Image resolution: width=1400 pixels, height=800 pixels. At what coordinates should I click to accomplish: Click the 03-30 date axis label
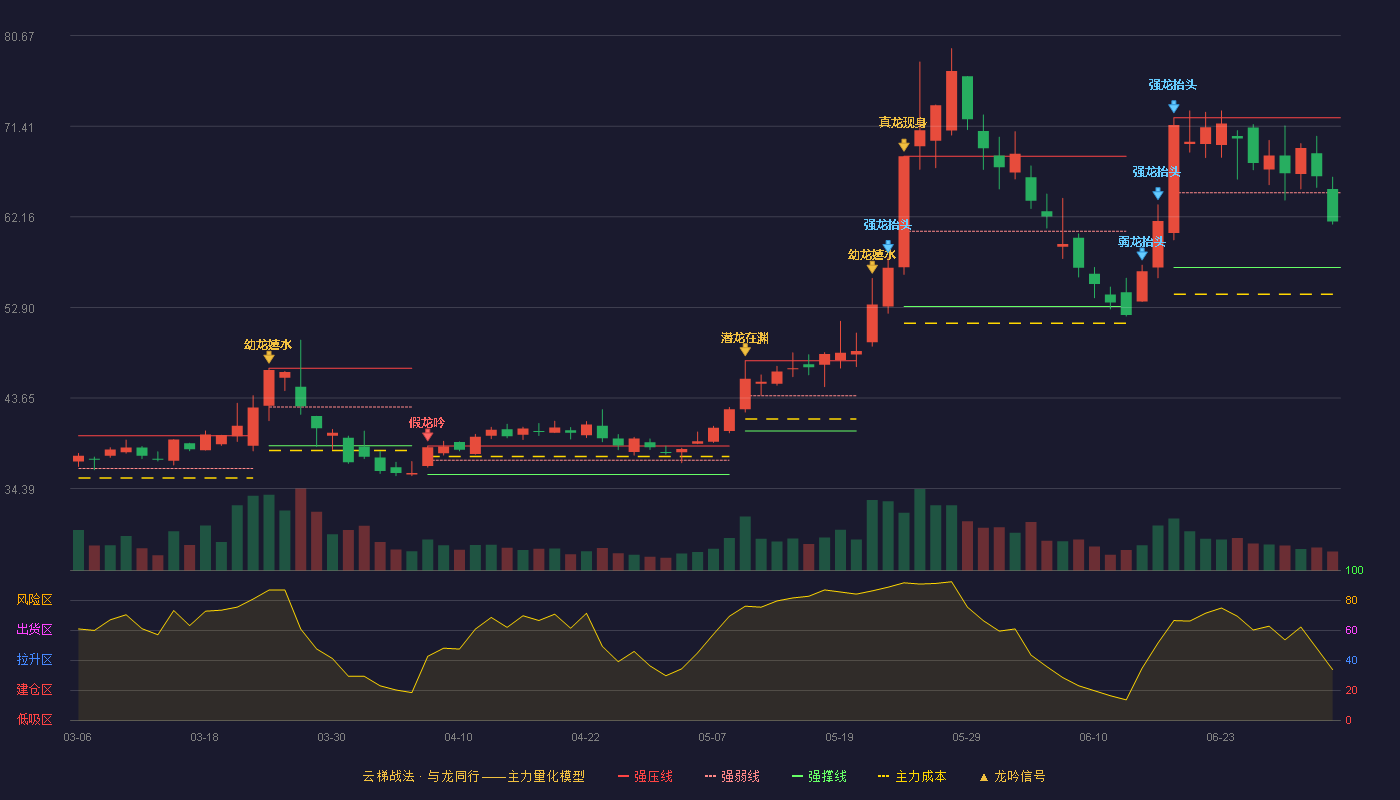[331, 737]
